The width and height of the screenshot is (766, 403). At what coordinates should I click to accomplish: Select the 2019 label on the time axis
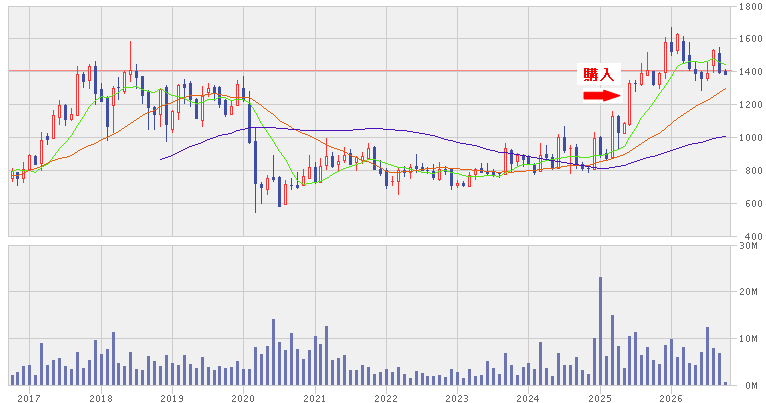click(x=172, y=398)
